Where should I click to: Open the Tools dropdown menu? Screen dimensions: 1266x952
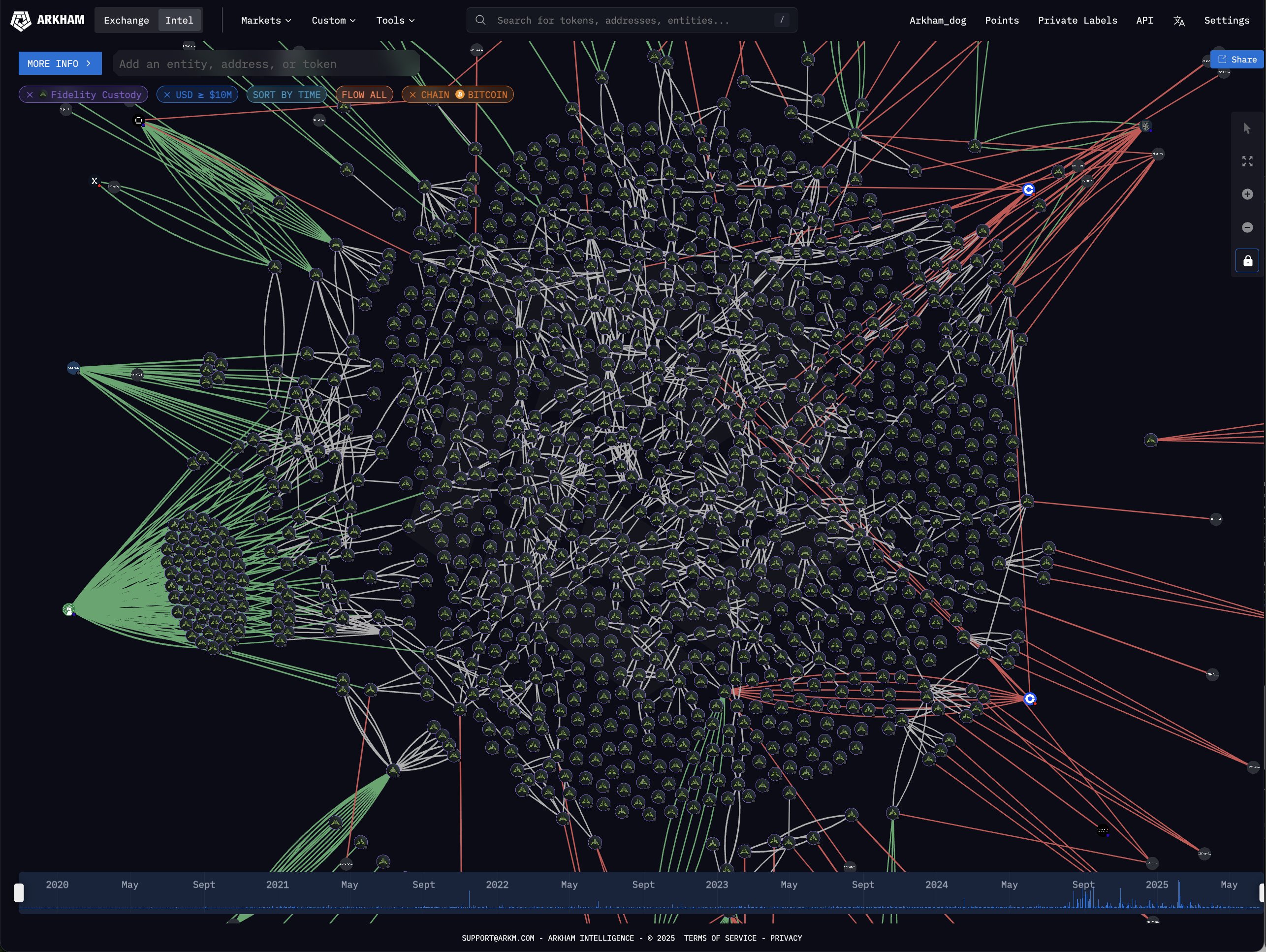(x=395, y=20)
